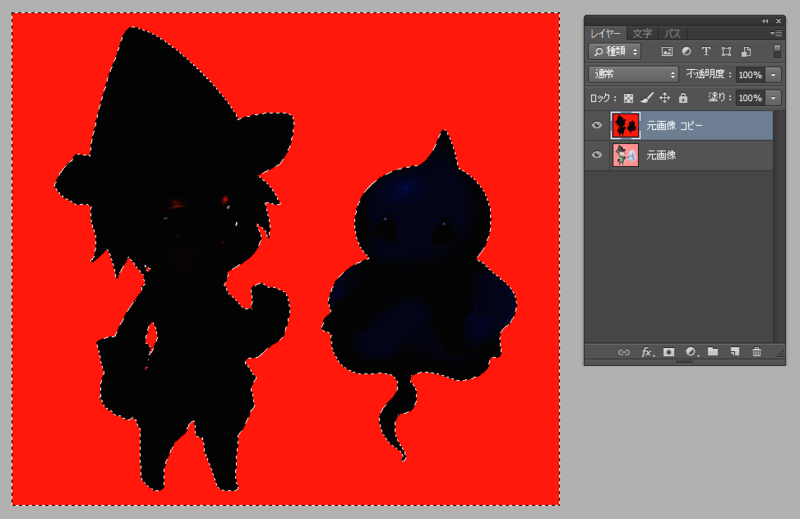800x519 pixels.
Task: Lock layer position move icon
Action: (665, 97)
